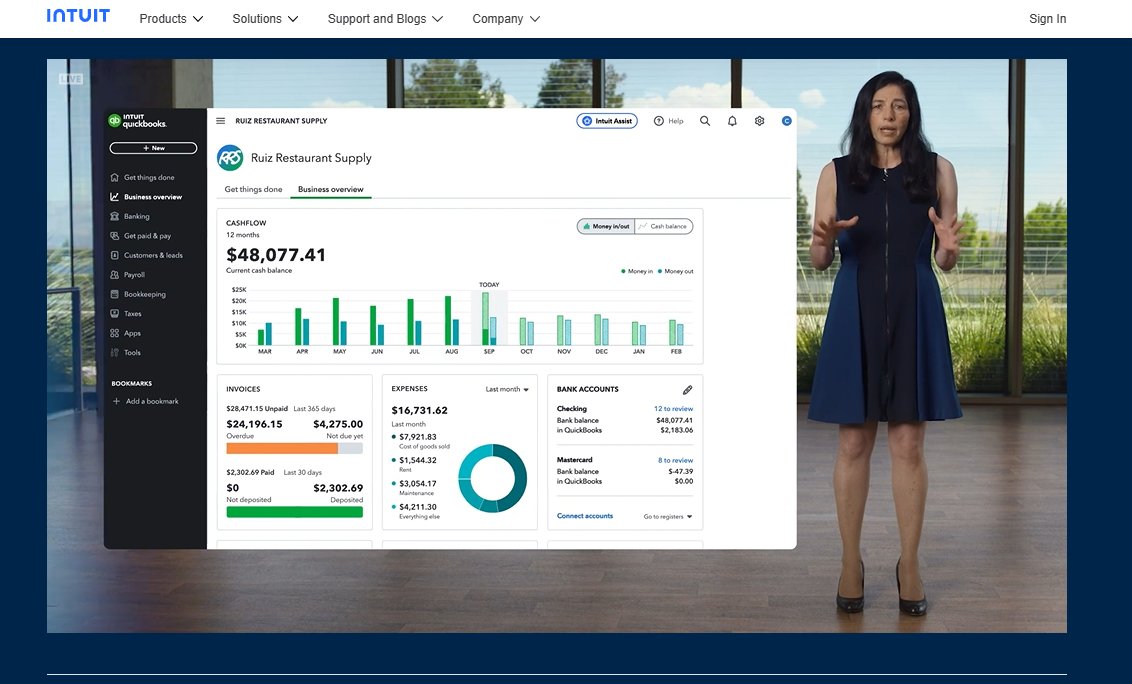Click the $3,054.17 Maintenance expense
Viewport: 1132px width, 684px height.
[x=418, y=483]
